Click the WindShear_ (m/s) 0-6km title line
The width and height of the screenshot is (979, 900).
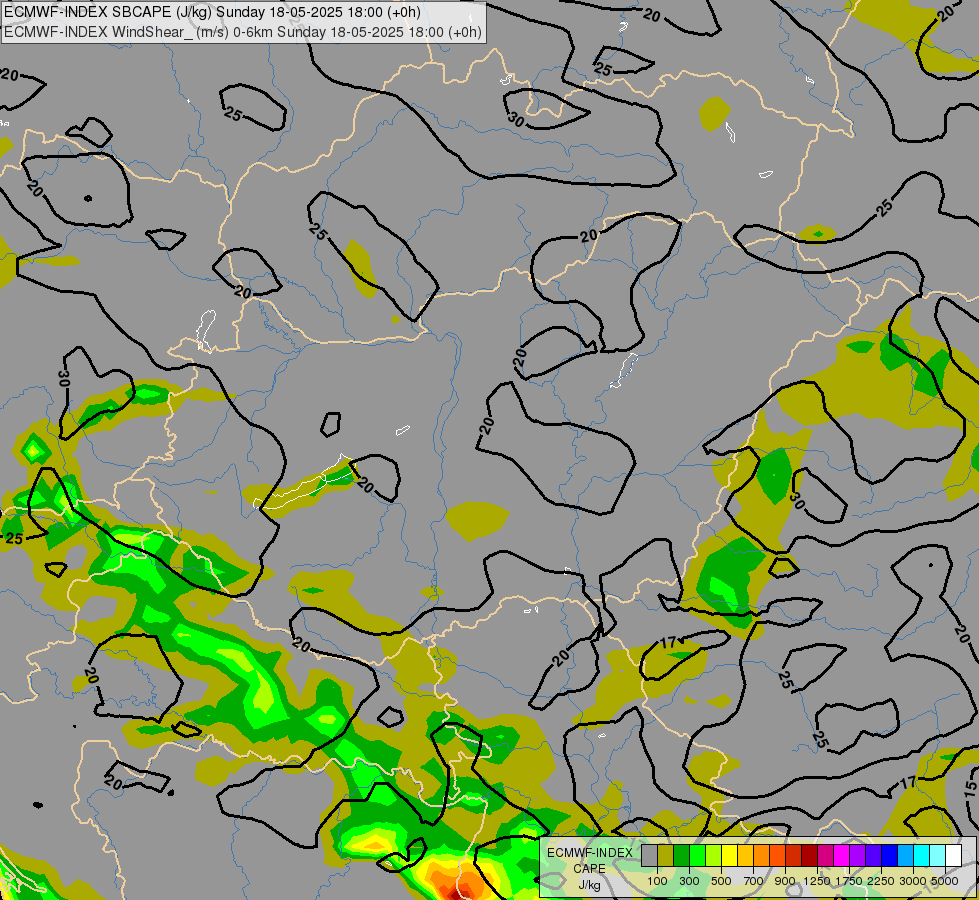pyautogui.click(x=242, y=32)
